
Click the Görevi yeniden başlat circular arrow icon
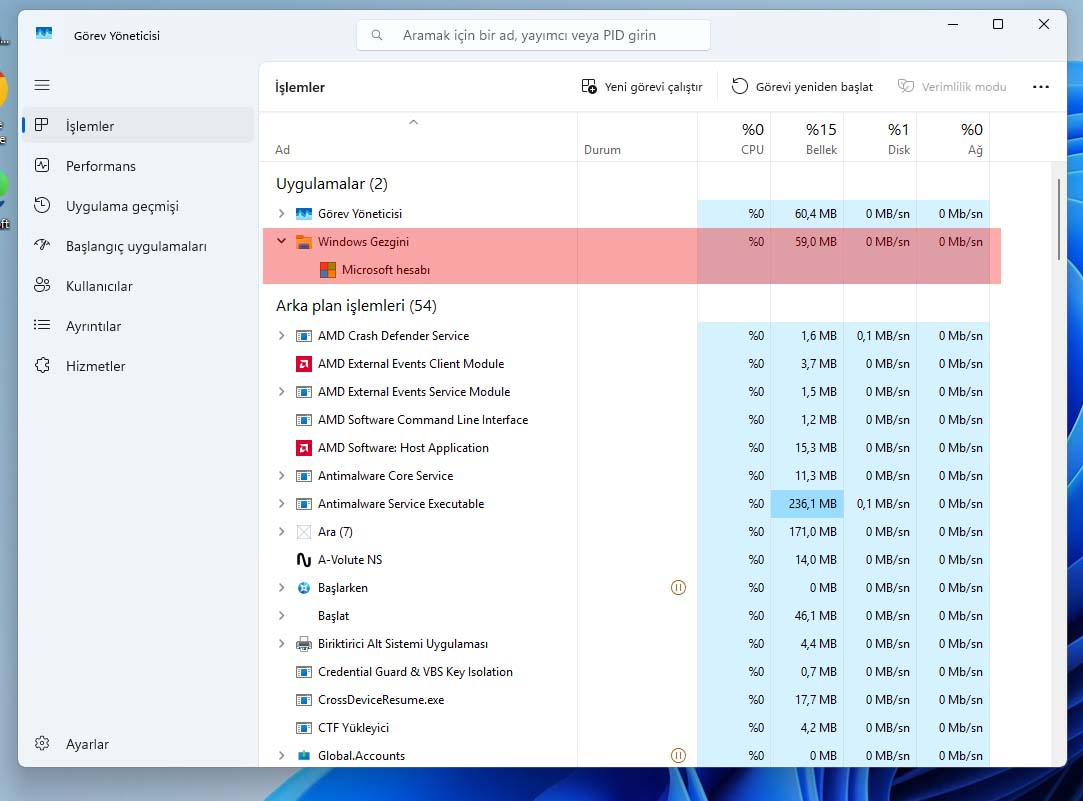click(x=740, y=86)
